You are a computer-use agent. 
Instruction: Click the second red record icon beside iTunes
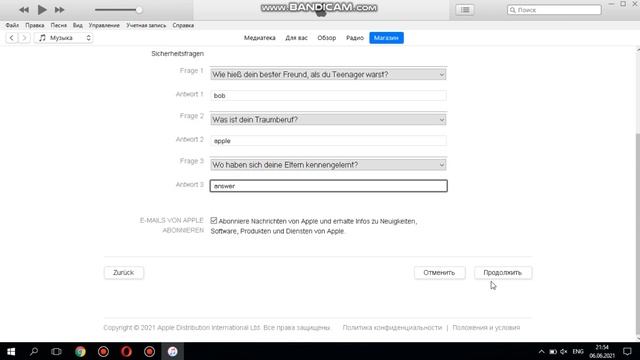tap(149, 351)
